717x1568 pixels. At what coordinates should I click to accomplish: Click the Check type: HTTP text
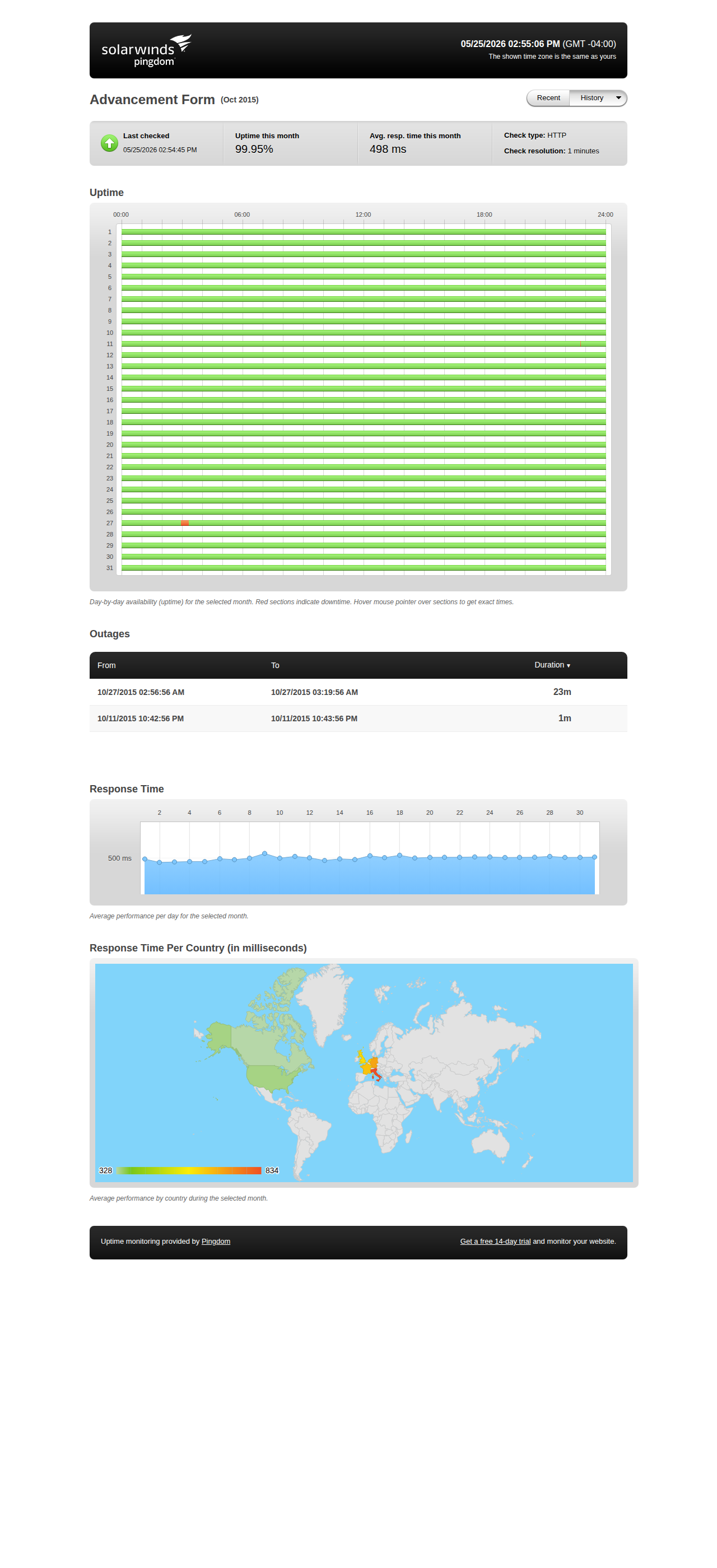point(535,135)
